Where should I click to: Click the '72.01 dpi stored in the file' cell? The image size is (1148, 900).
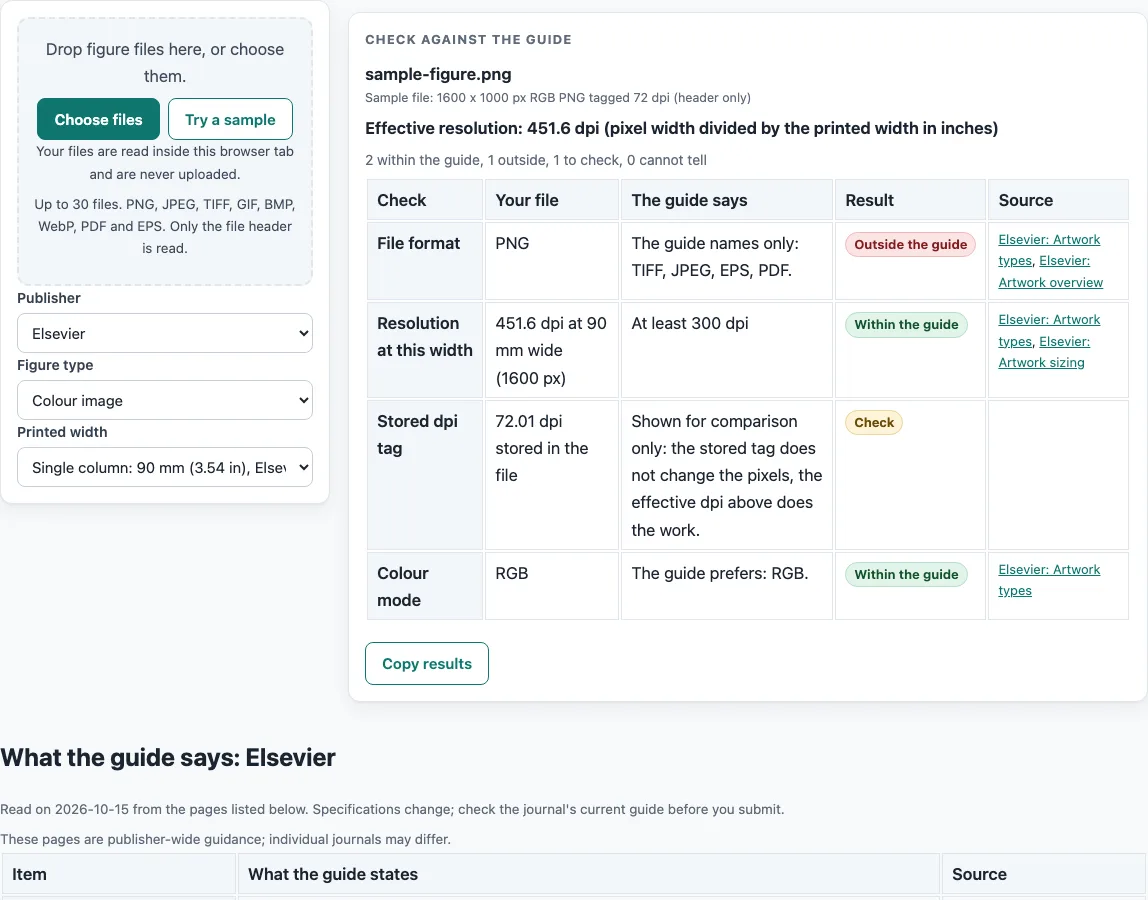click(x=551, y=475)
